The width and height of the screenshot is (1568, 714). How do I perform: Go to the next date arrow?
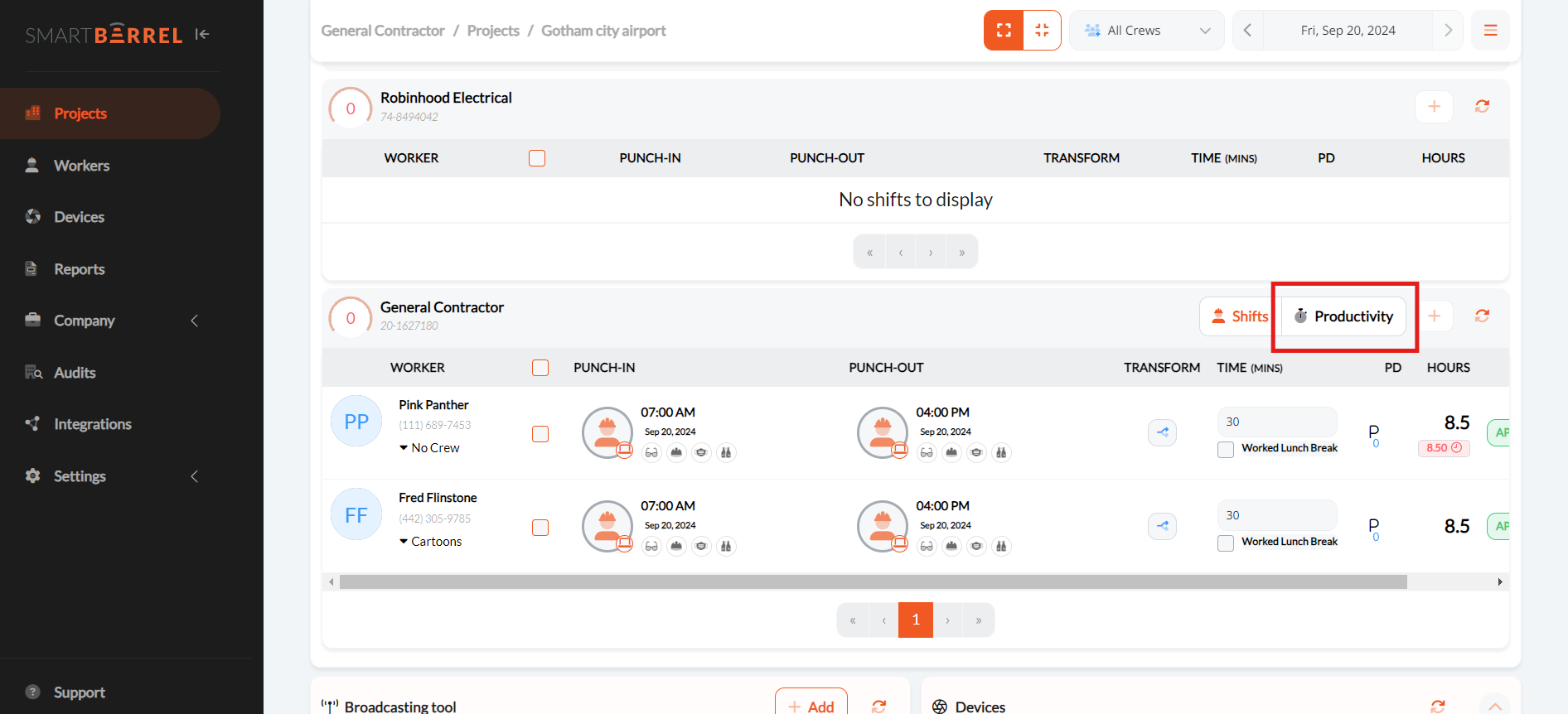click(x=1448, y=31)
